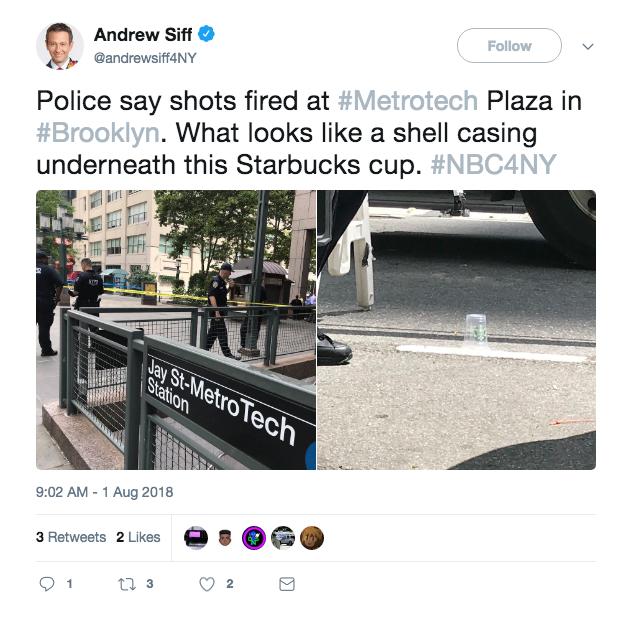
Task: Show the 2 Likes list
Action: [138, 537]
